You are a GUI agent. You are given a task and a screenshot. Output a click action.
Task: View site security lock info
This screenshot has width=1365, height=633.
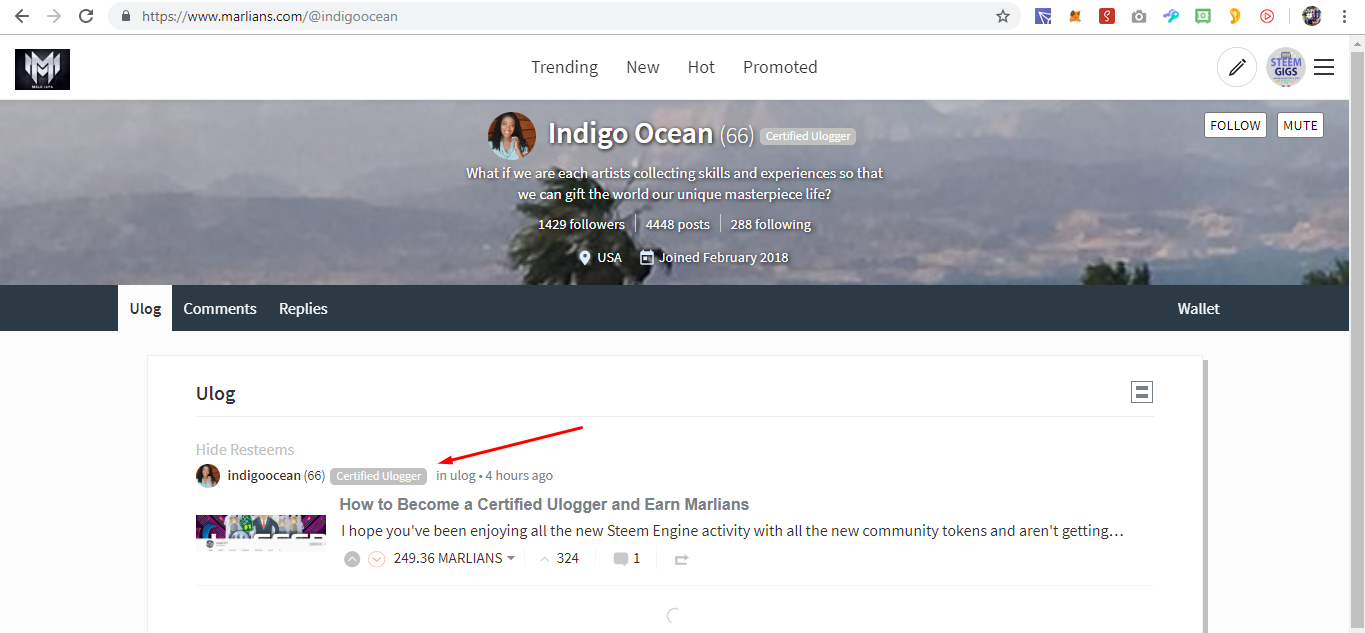coord(126,16)
